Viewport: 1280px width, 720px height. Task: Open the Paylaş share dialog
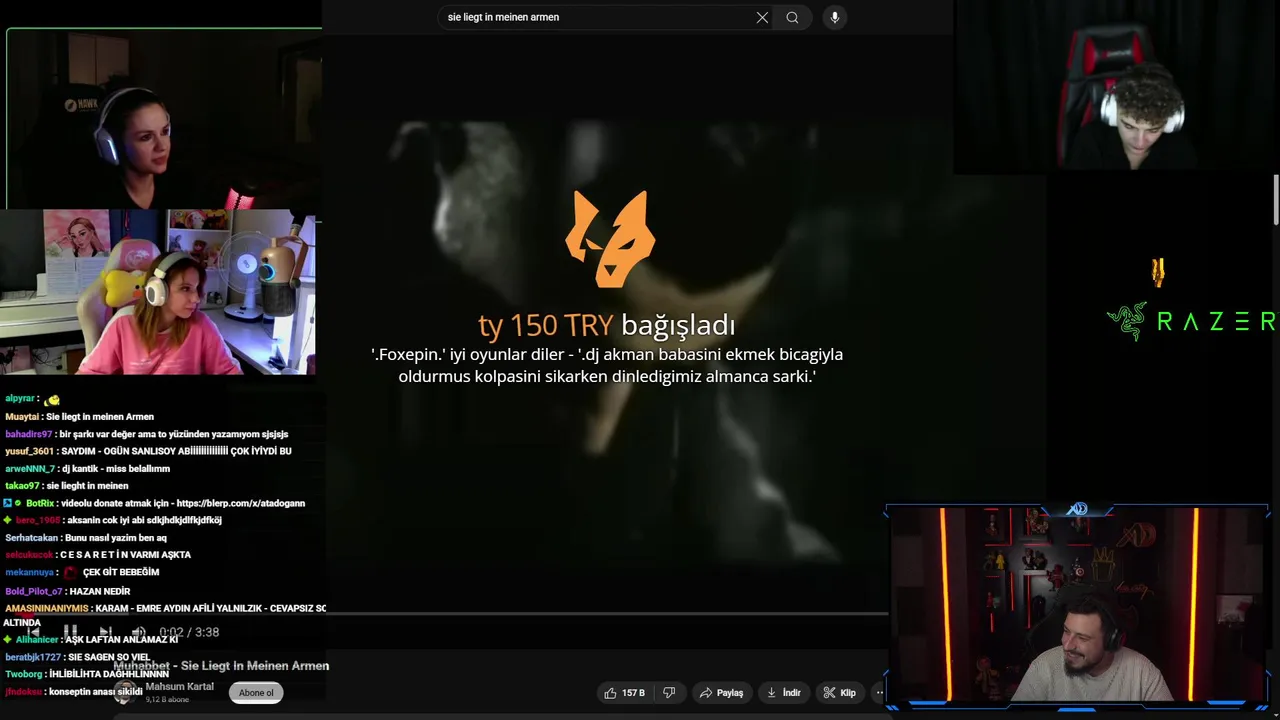721,693
